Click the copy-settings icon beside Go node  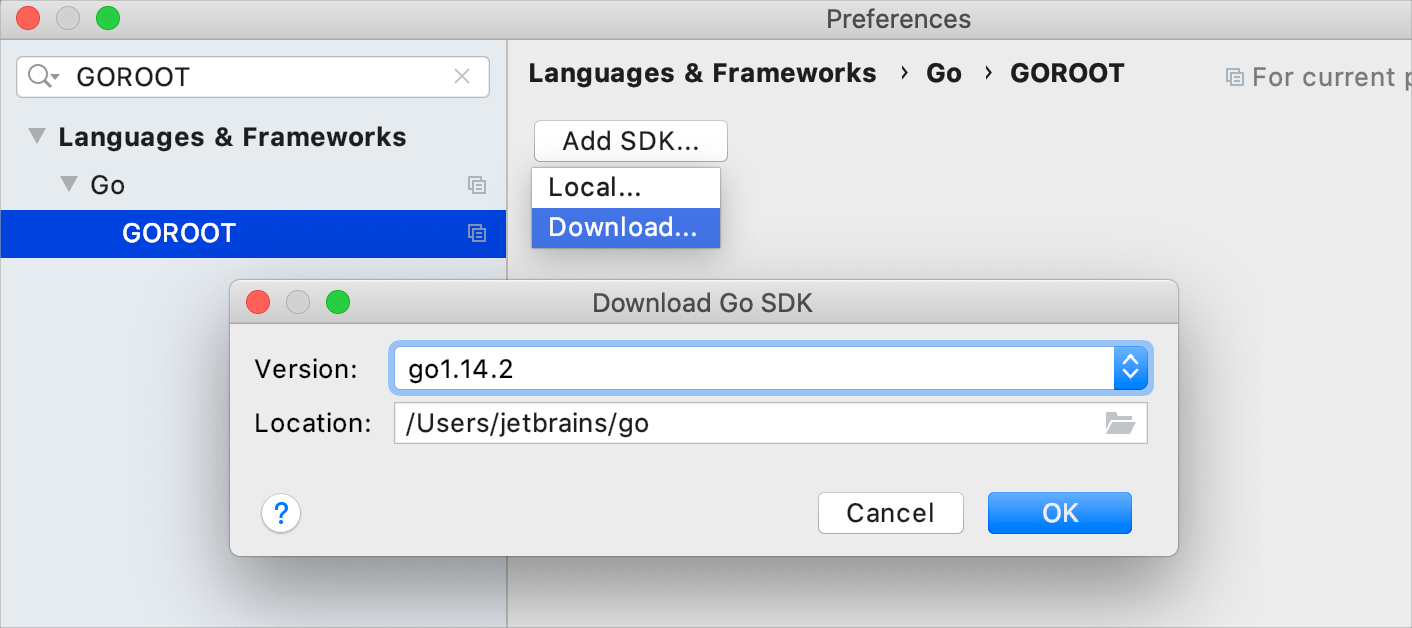(477, 185)
